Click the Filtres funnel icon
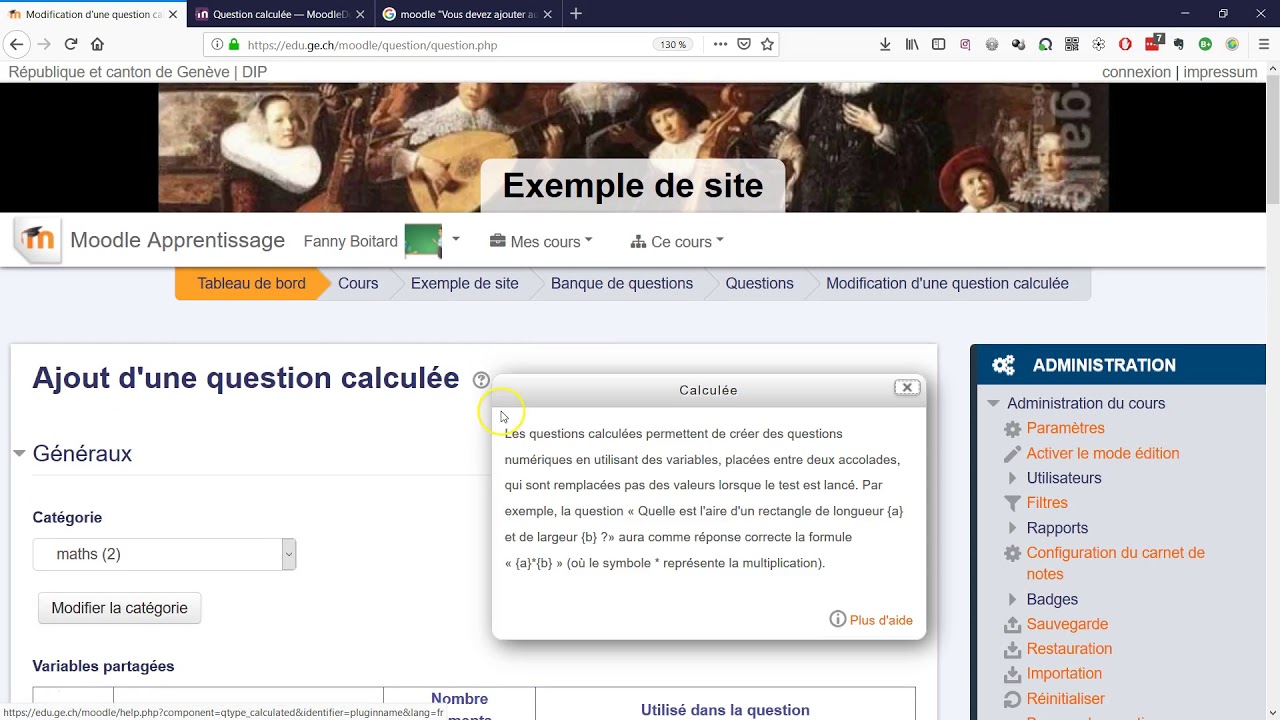 (1012, 503)
